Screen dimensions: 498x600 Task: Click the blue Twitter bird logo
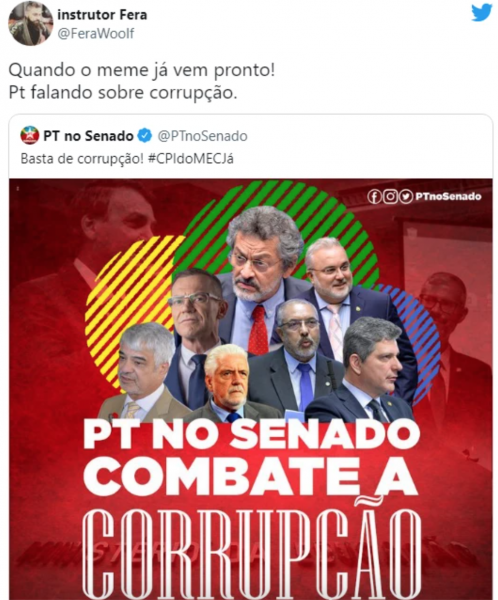point(482,13)
